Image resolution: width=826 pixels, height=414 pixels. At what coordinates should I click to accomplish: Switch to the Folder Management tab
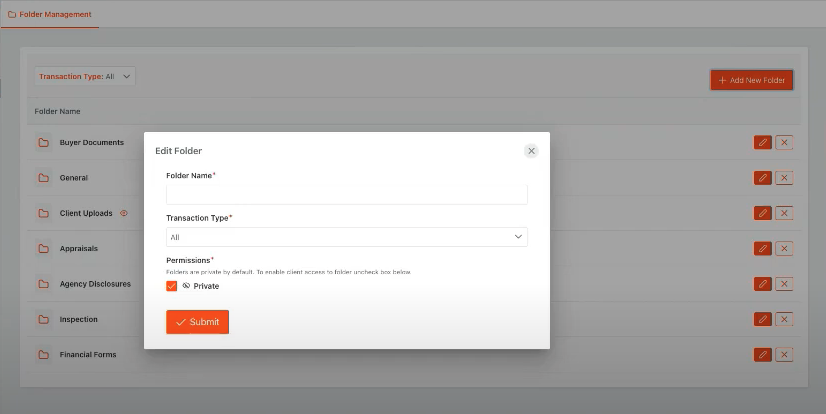50,14
